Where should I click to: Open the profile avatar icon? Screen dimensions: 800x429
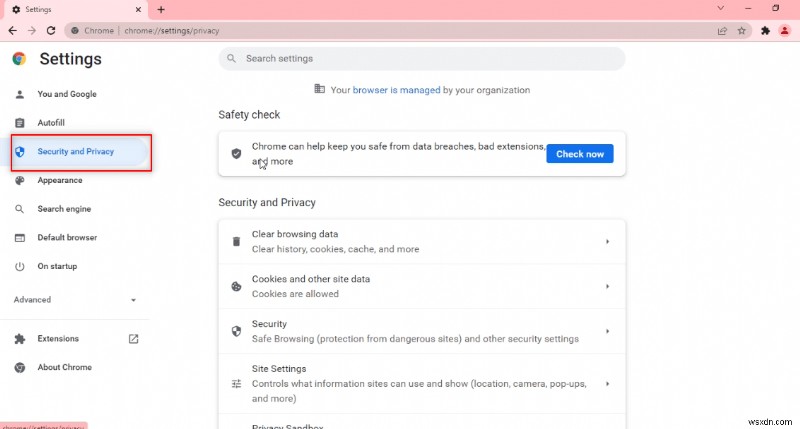(784, 30)
